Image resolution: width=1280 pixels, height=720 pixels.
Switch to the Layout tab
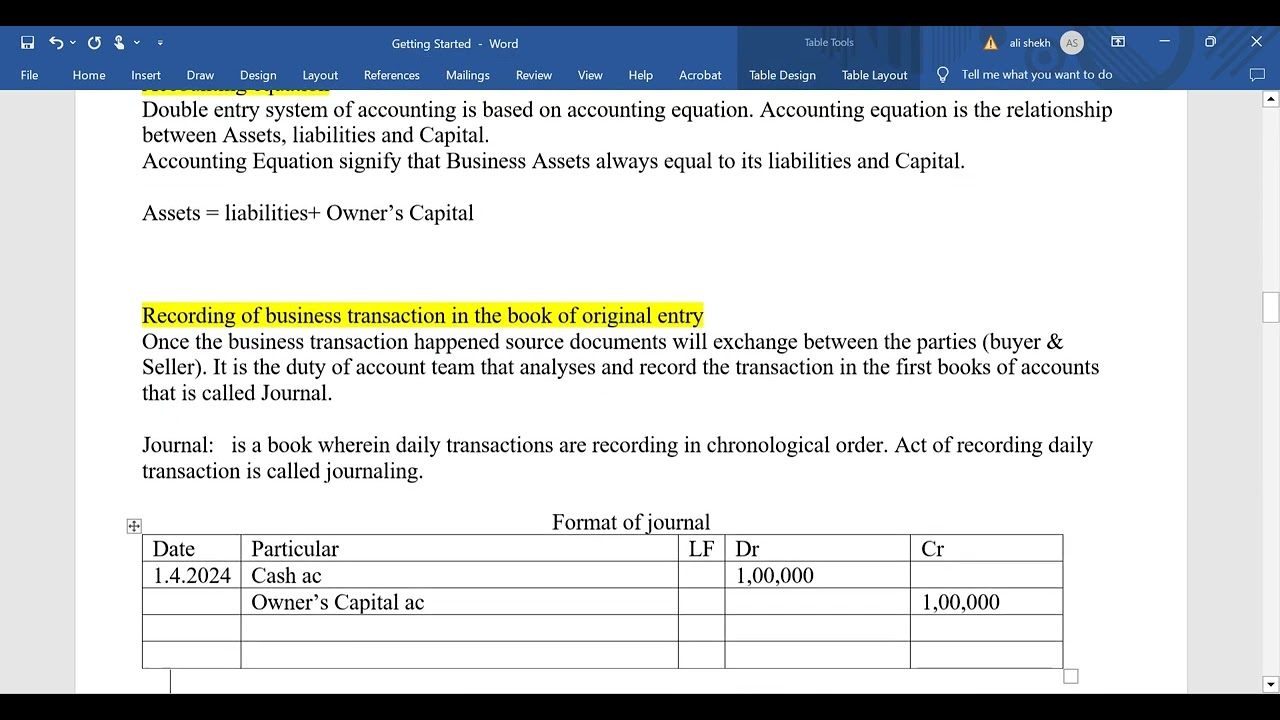pyautogui.click(x=320, y=75)
